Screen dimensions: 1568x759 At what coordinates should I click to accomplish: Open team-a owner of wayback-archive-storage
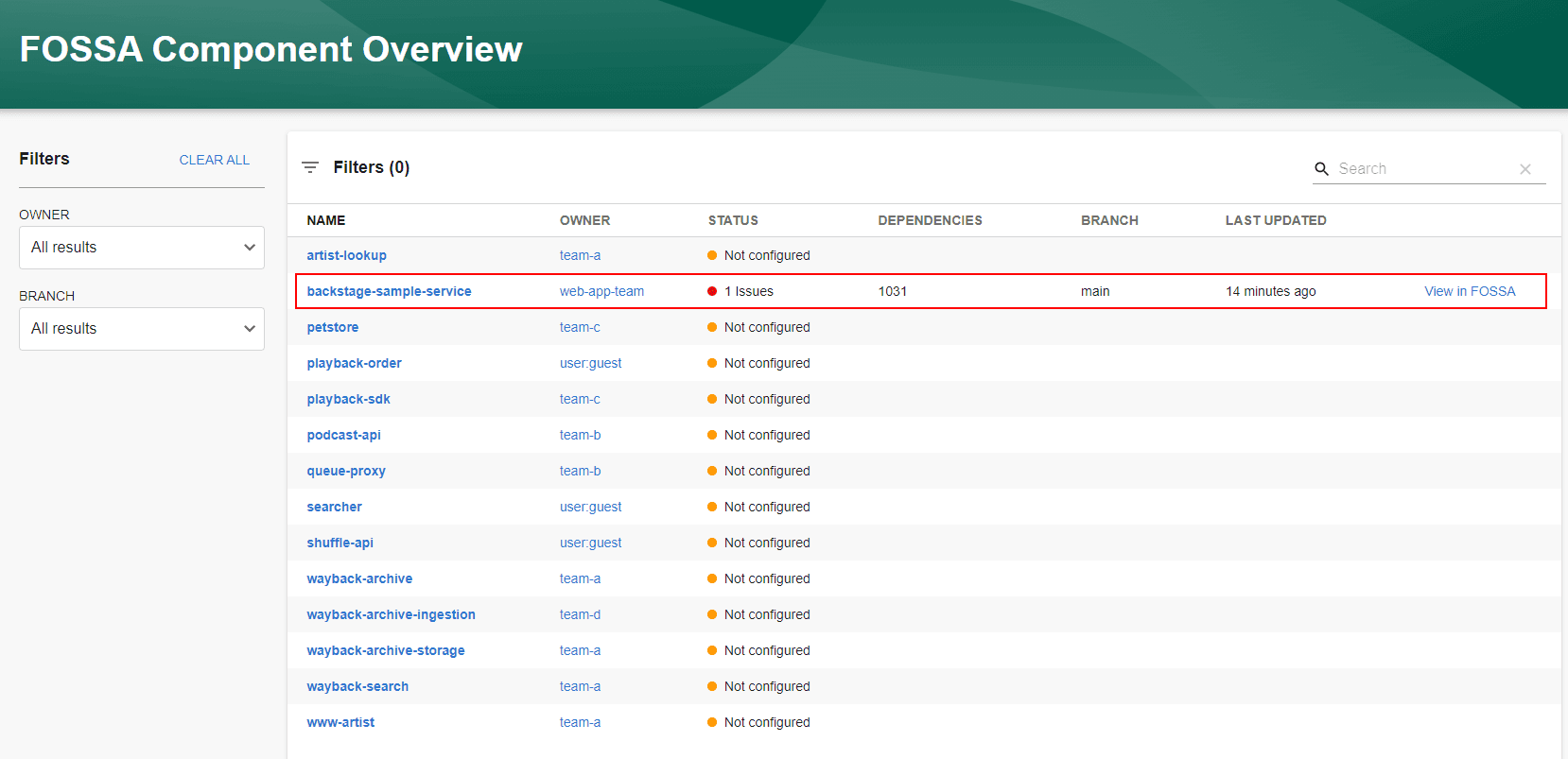(580, 650)
